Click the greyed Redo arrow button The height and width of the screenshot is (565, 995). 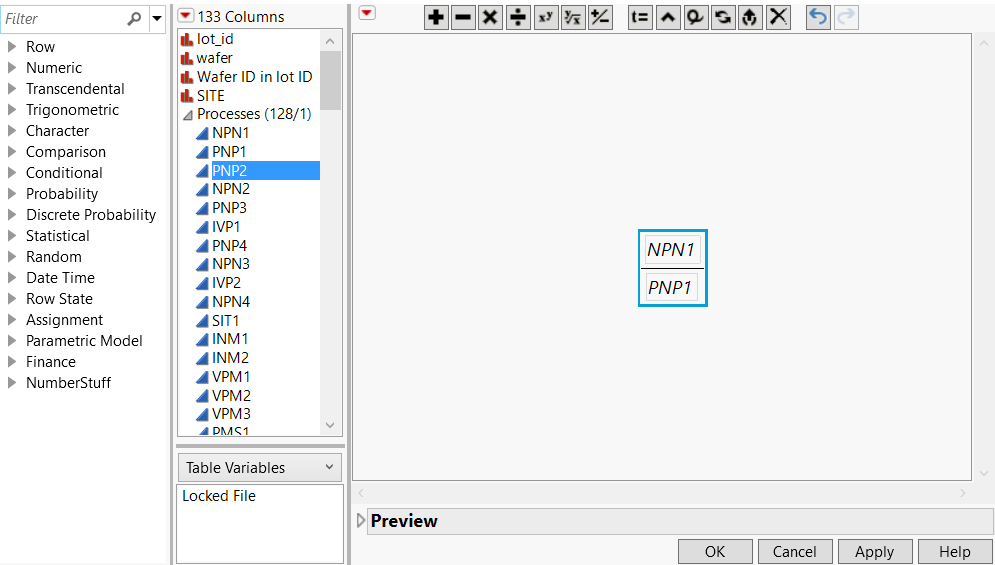[846, 17]
